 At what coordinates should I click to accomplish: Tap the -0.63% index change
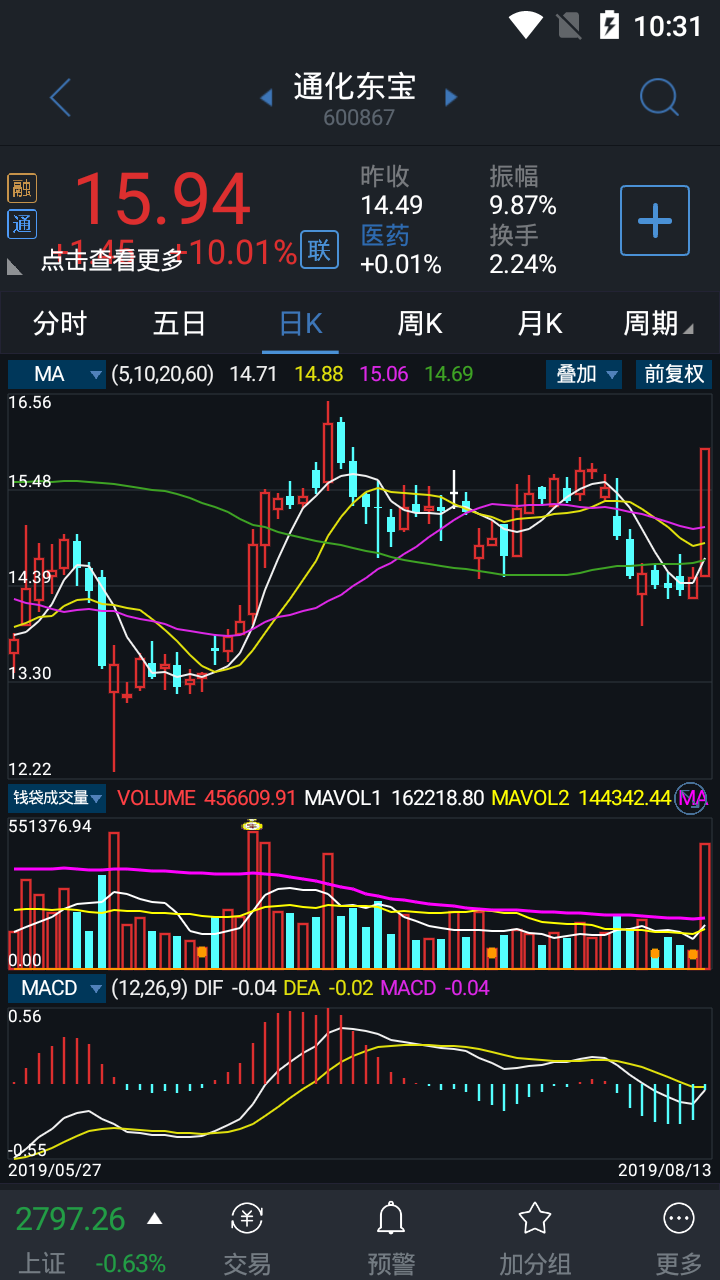click(130, 1263)
